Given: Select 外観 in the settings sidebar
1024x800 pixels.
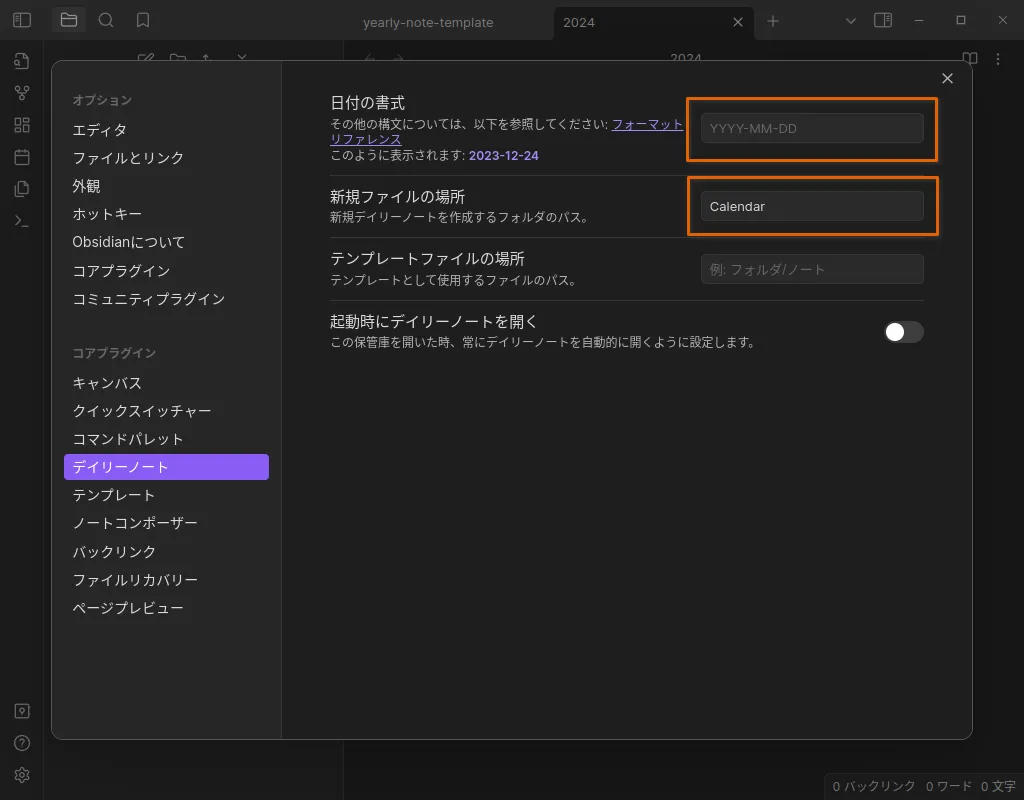Looking at the screenshot, I should [86, 186].
